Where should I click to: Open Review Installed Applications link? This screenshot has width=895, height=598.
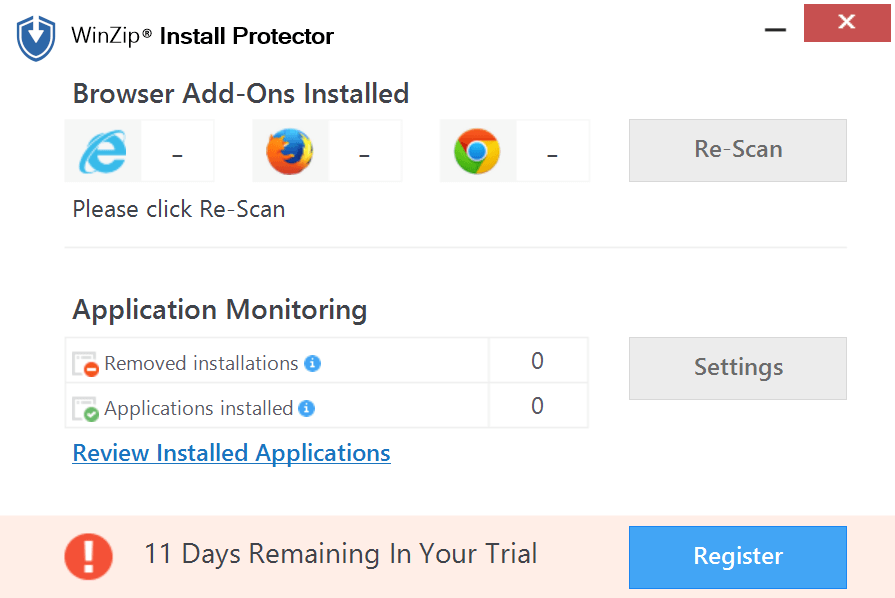(x=231, y=453)
